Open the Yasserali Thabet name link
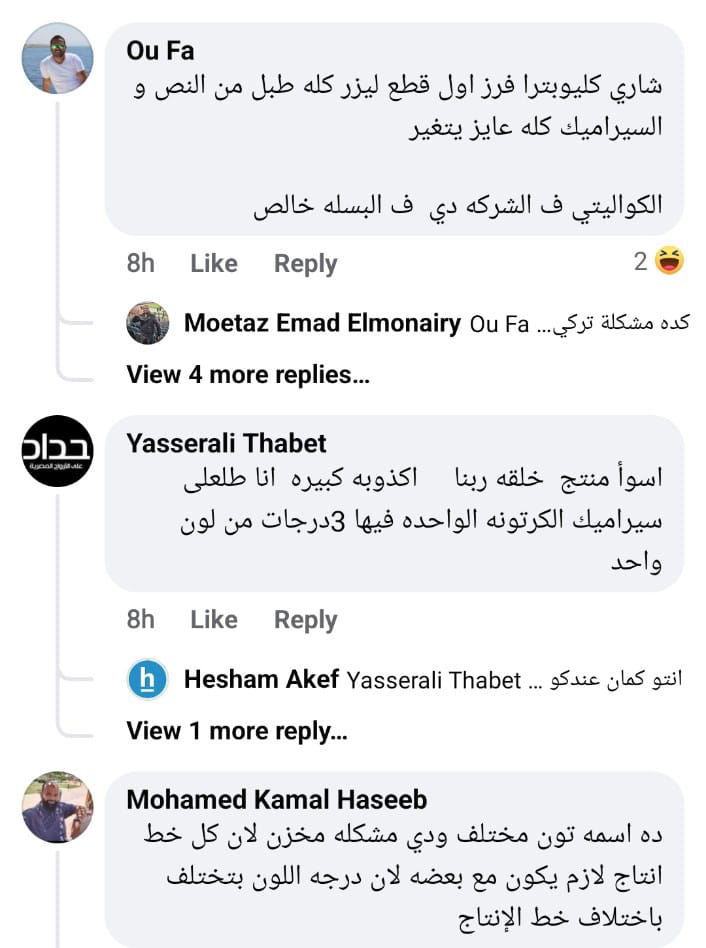 pos(227,443)
